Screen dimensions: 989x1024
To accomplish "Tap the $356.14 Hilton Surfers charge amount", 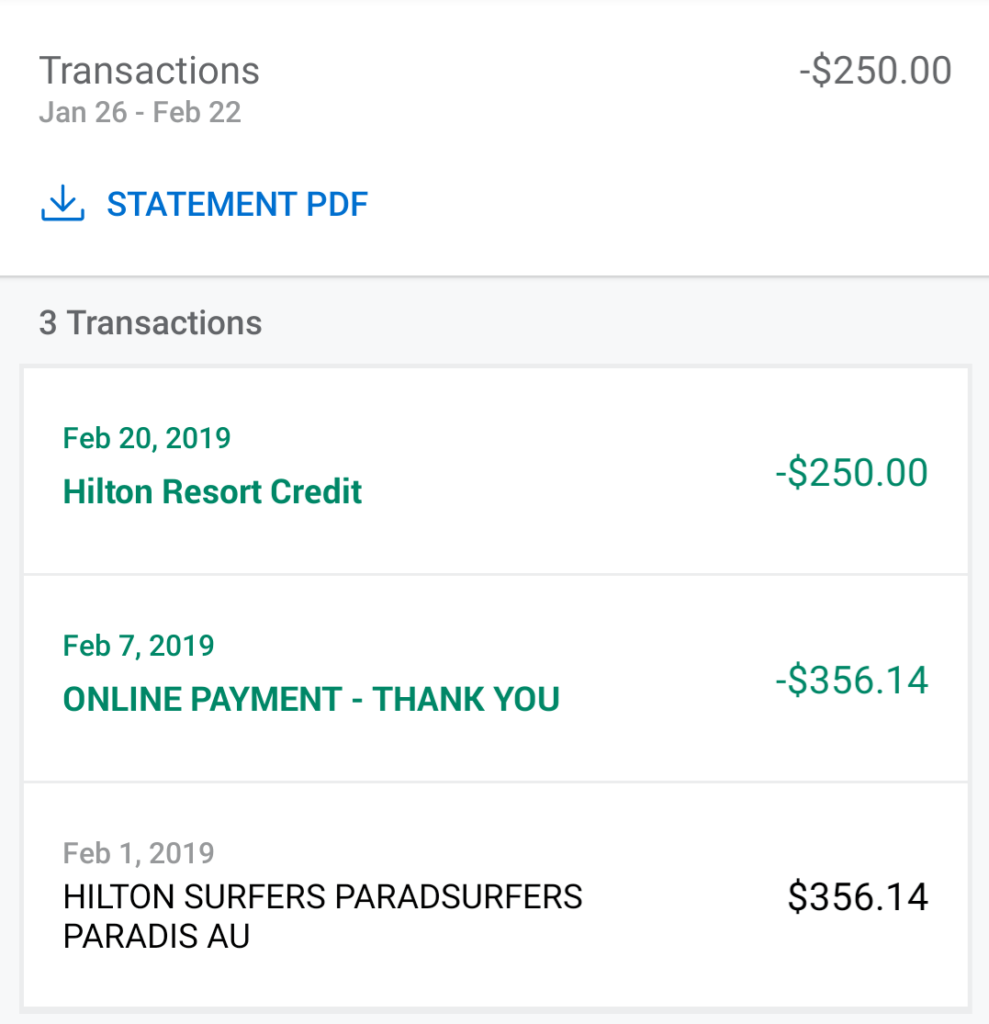I will 858,896.
